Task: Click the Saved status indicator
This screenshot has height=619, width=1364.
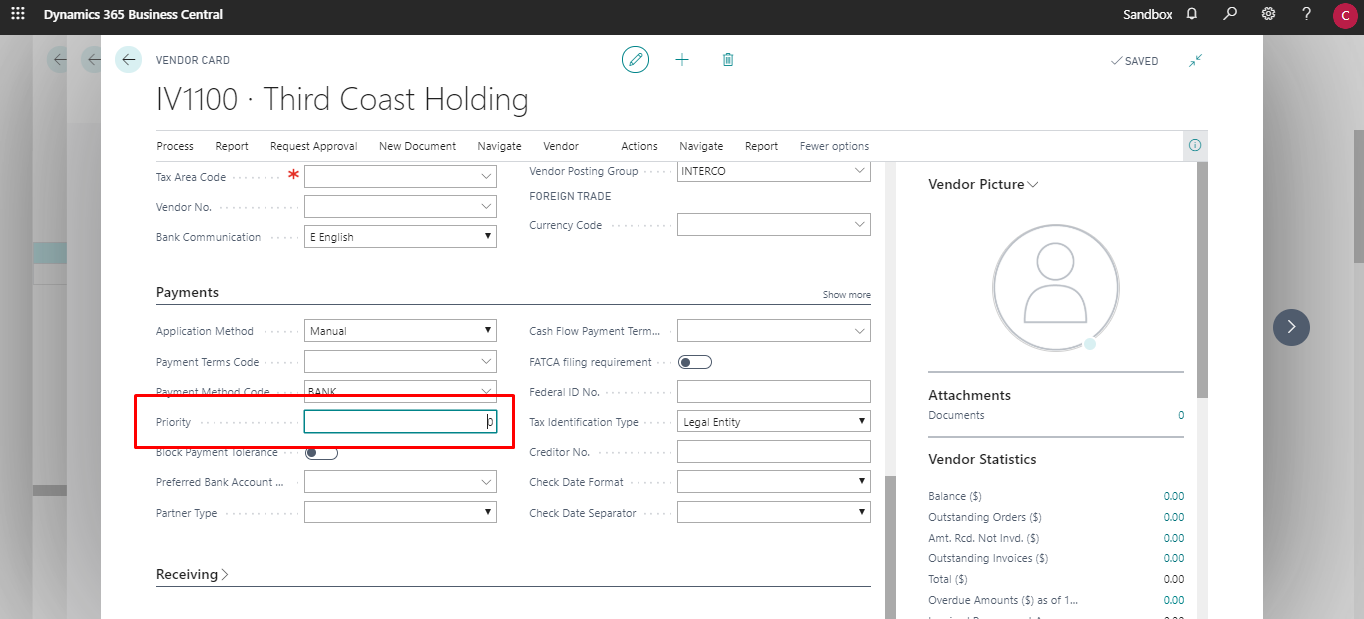Action: coord(1135,61)
